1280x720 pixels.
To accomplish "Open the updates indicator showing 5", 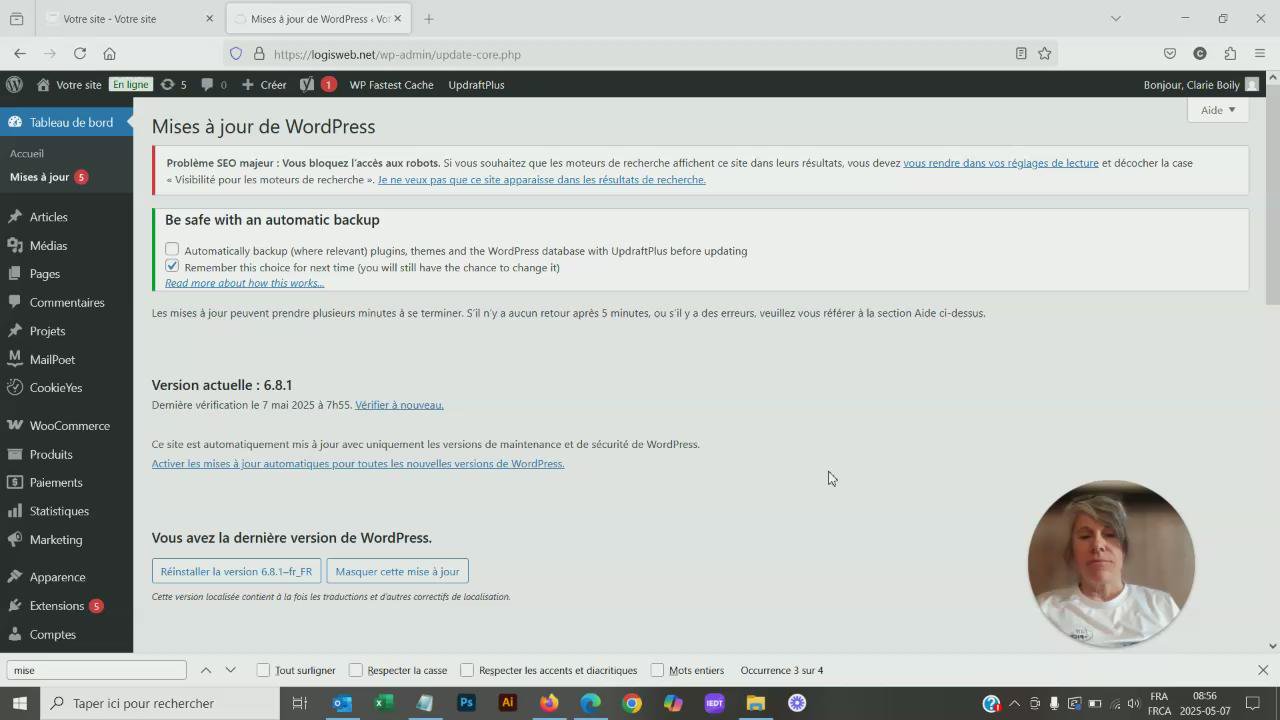I will click(x=173, y=85).
